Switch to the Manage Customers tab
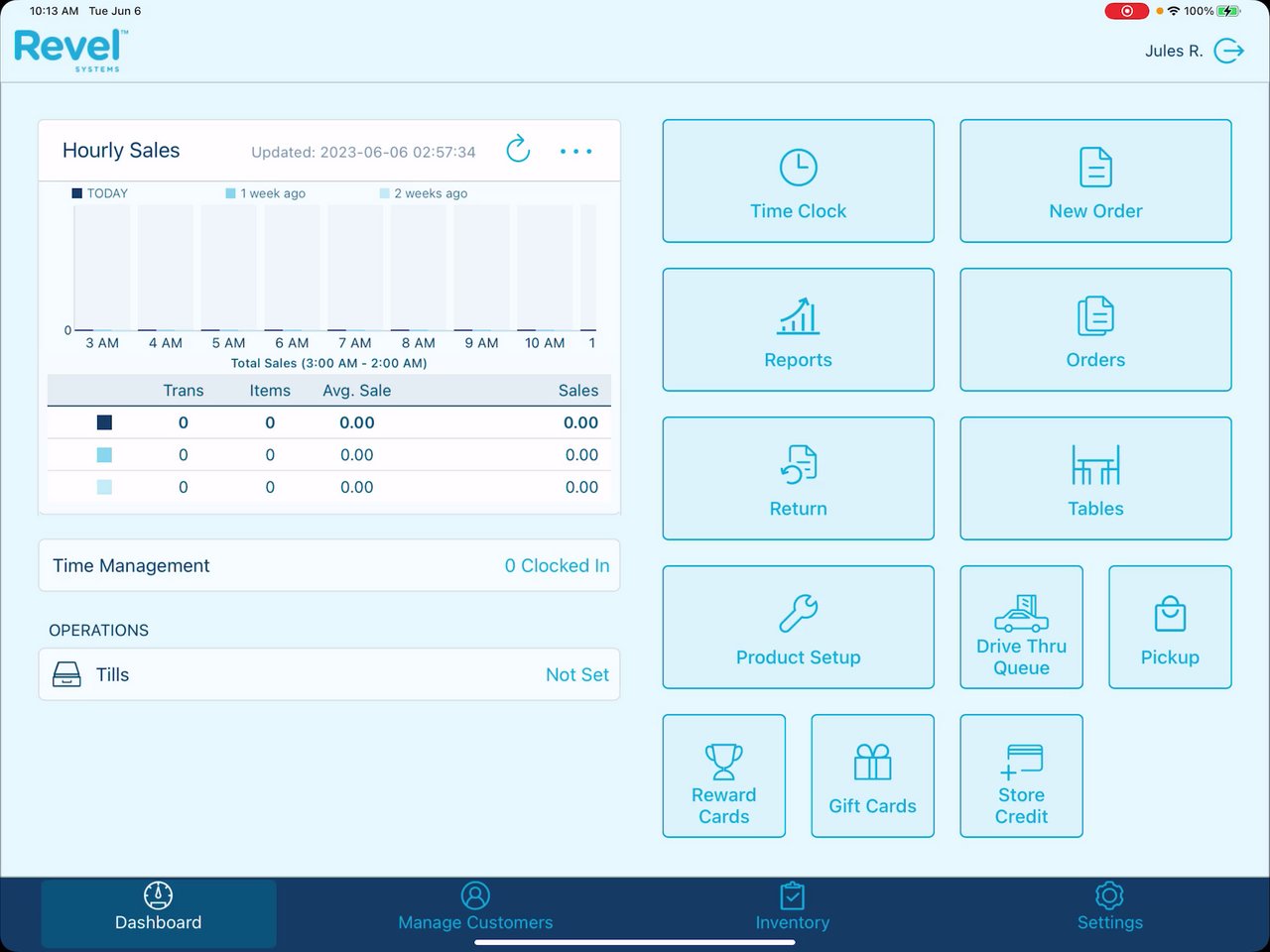Viewport: 1270px width, 952px height. tap(475, 909)
